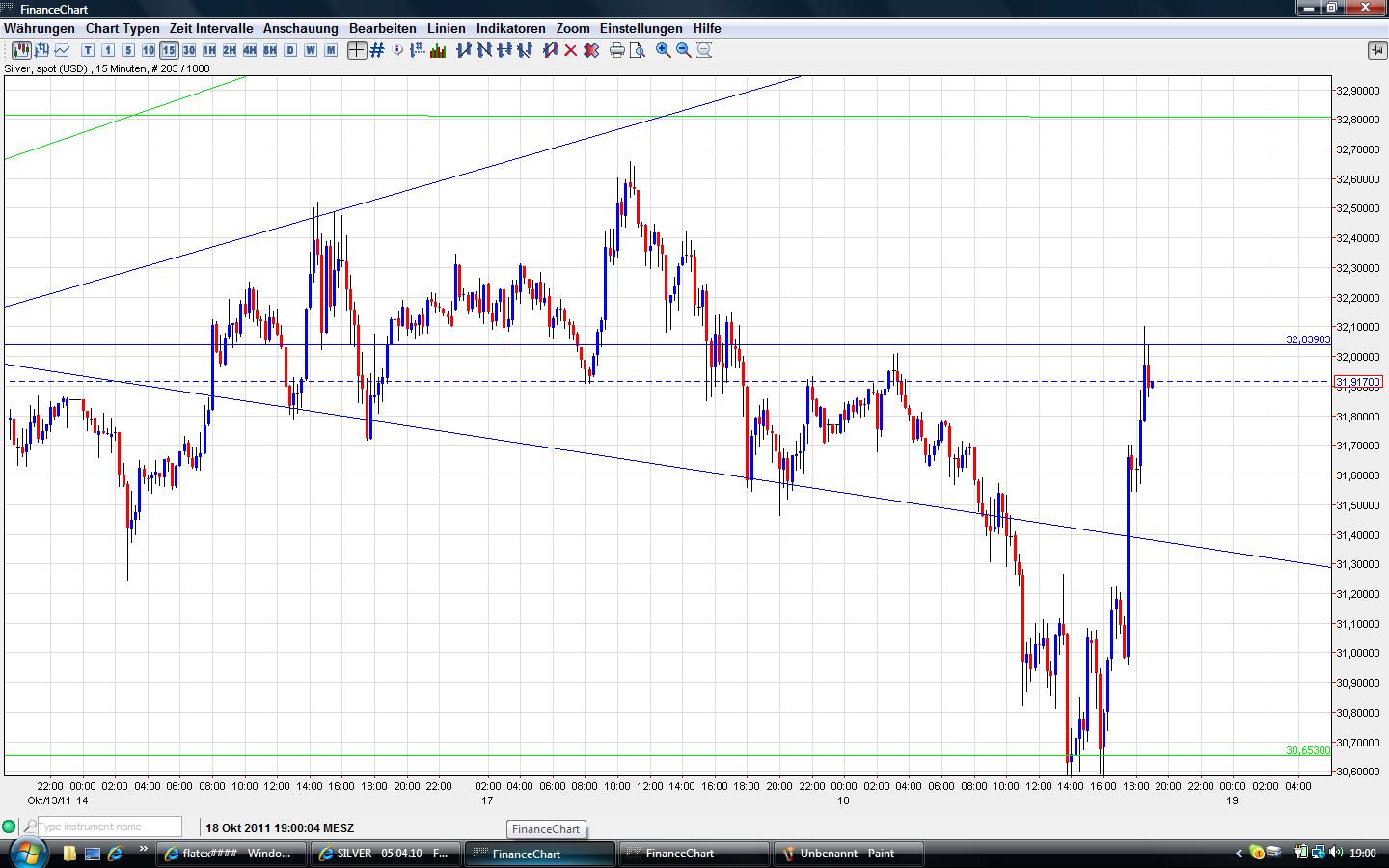Launch Internet Explorer from quick launch
1389x868 pixels.
click(x=115, y=854)
